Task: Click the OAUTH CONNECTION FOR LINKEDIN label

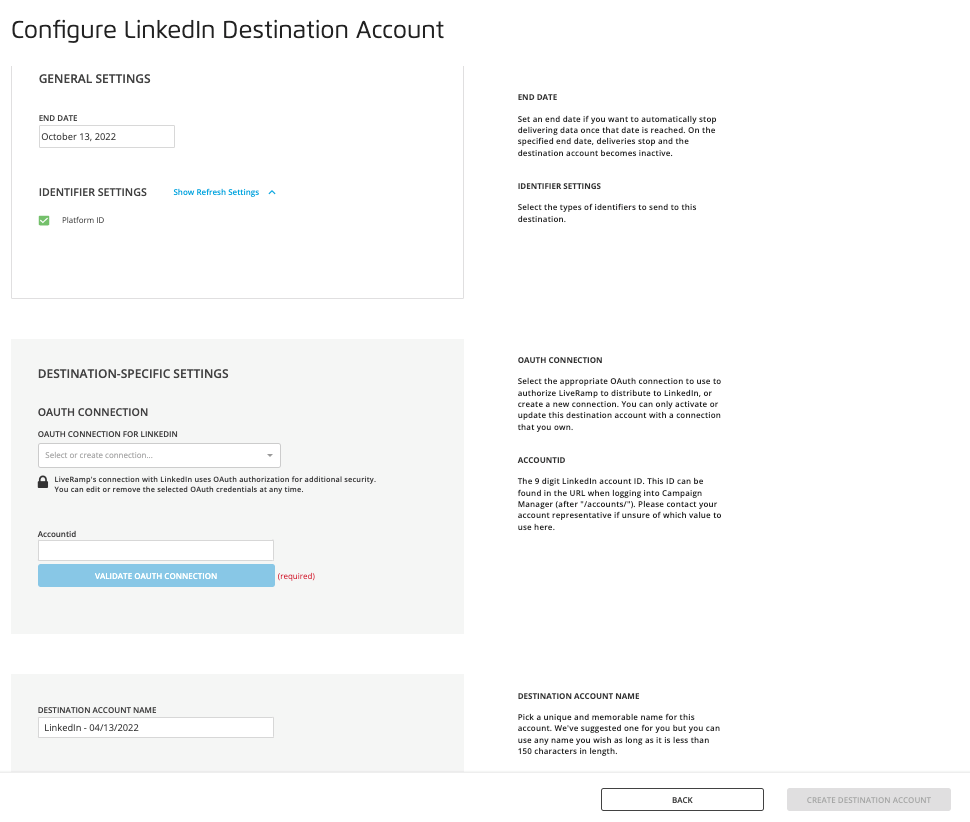Action: tap(108, 434)
